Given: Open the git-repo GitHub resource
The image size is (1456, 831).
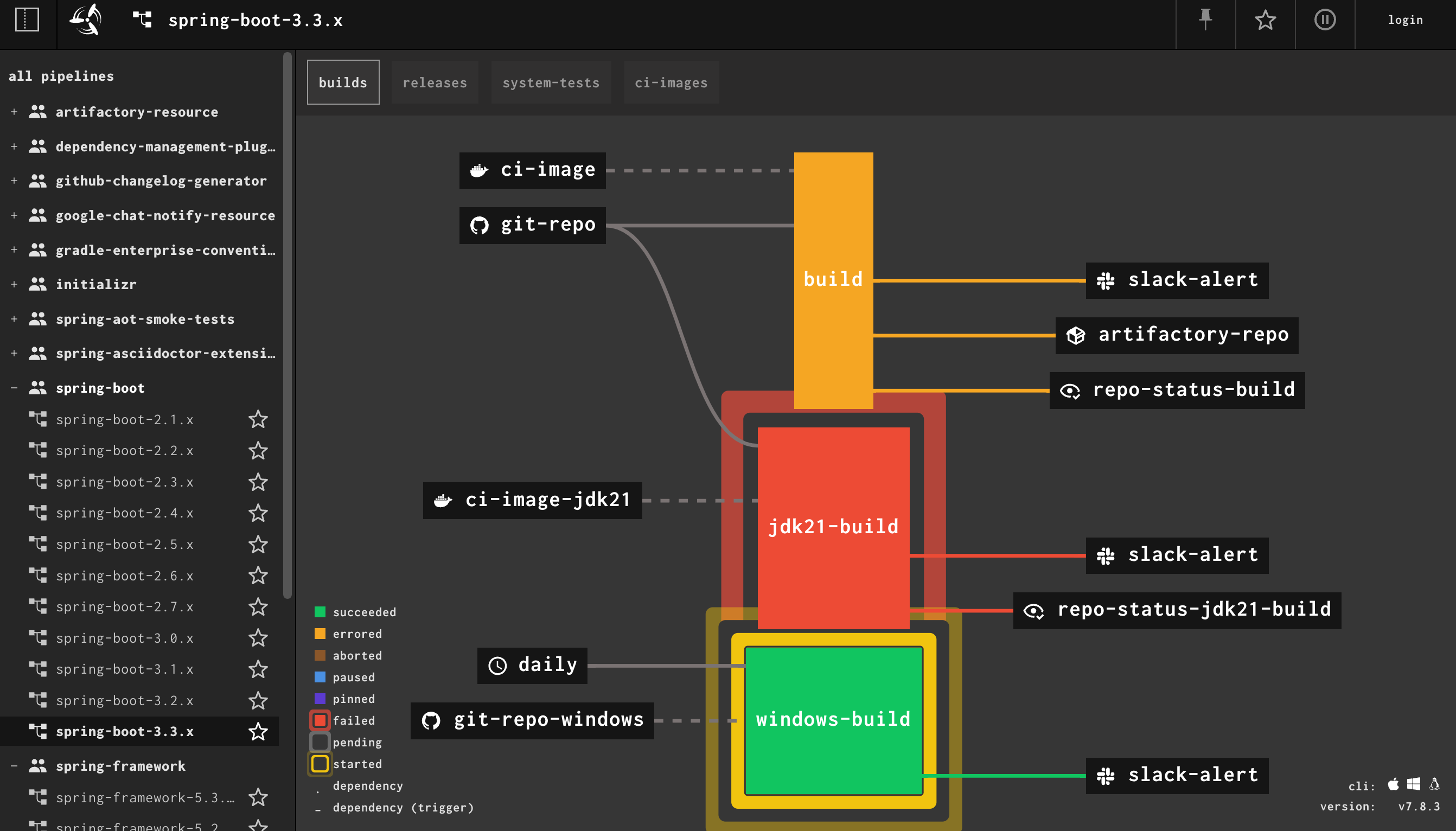Looking at the screenshot, I should (x=532, y=225).
